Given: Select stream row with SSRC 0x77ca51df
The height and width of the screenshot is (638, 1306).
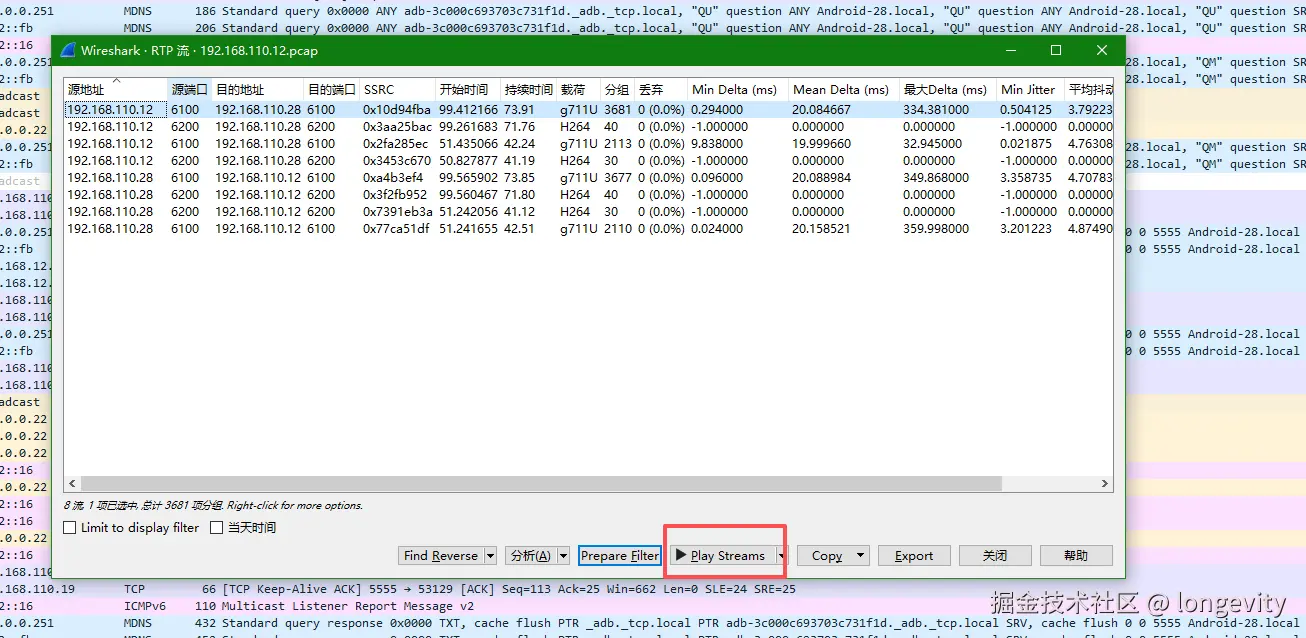Looking at the screenshot, I should pos(588,229).
